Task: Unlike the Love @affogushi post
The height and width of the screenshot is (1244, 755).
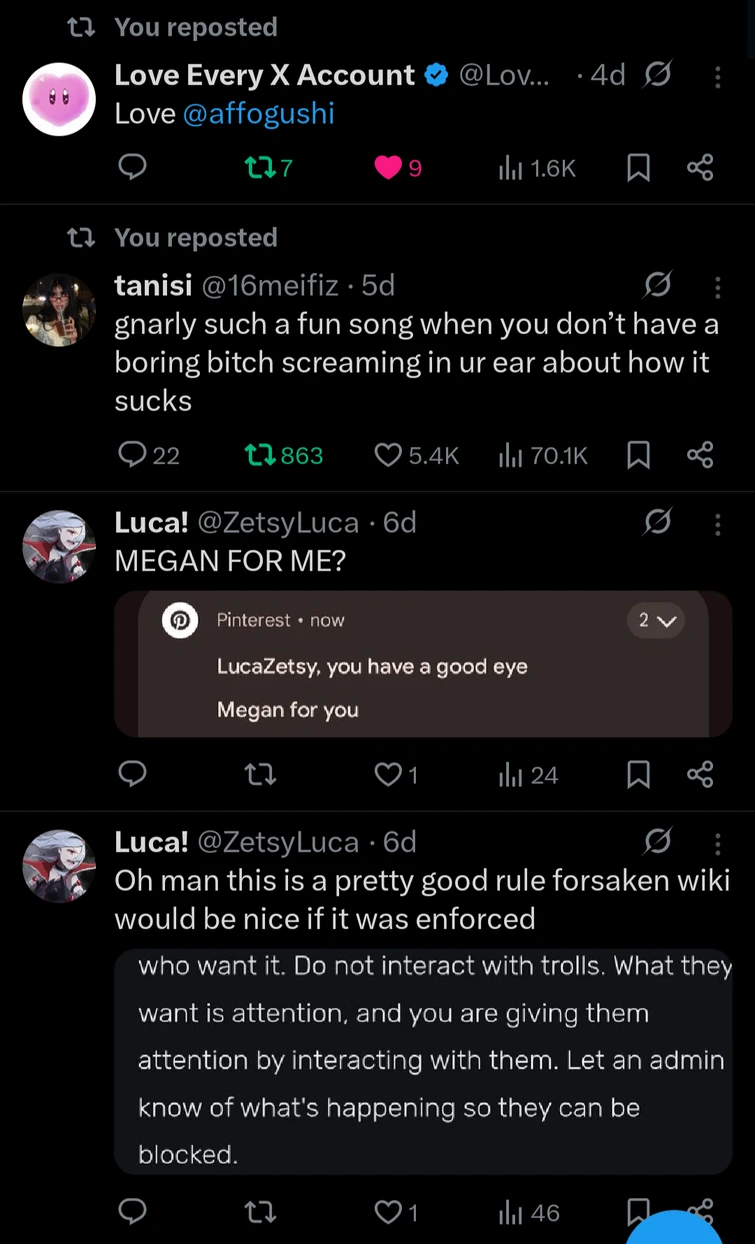Action: tap(388, 168)
